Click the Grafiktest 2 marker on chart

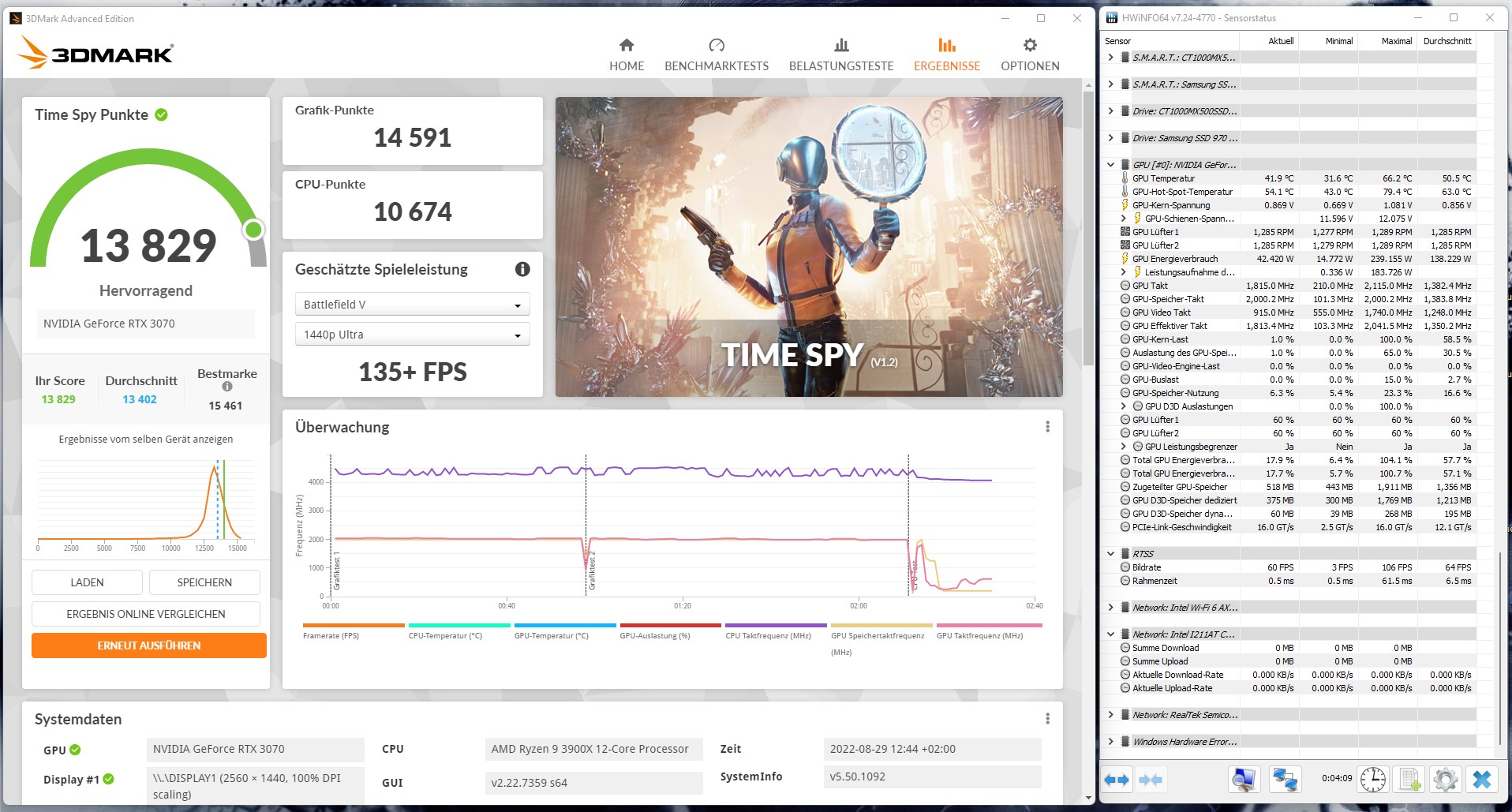tap(592, 571)
